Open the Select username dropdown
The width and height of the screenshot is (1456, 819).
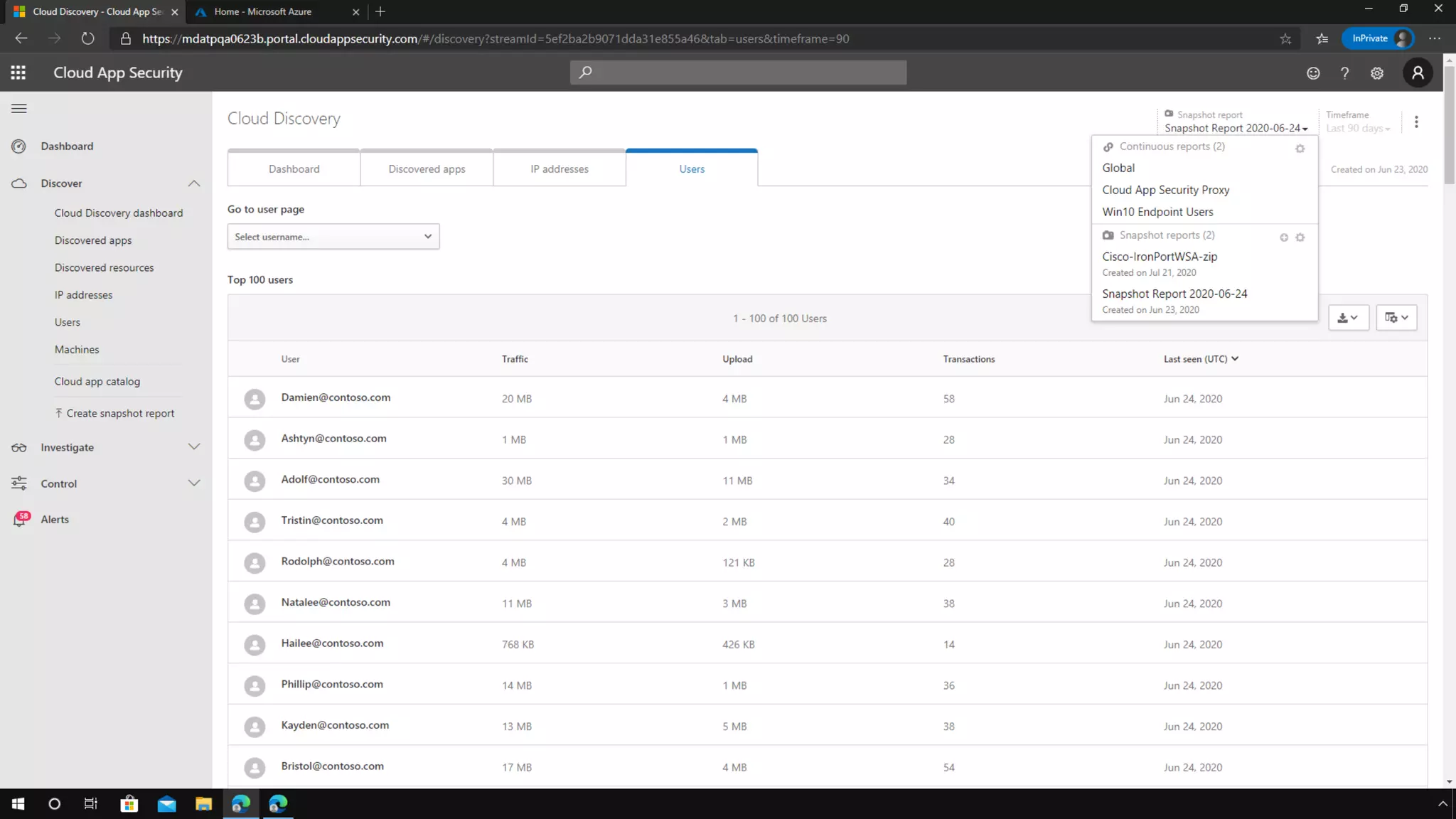pos(333,237)
